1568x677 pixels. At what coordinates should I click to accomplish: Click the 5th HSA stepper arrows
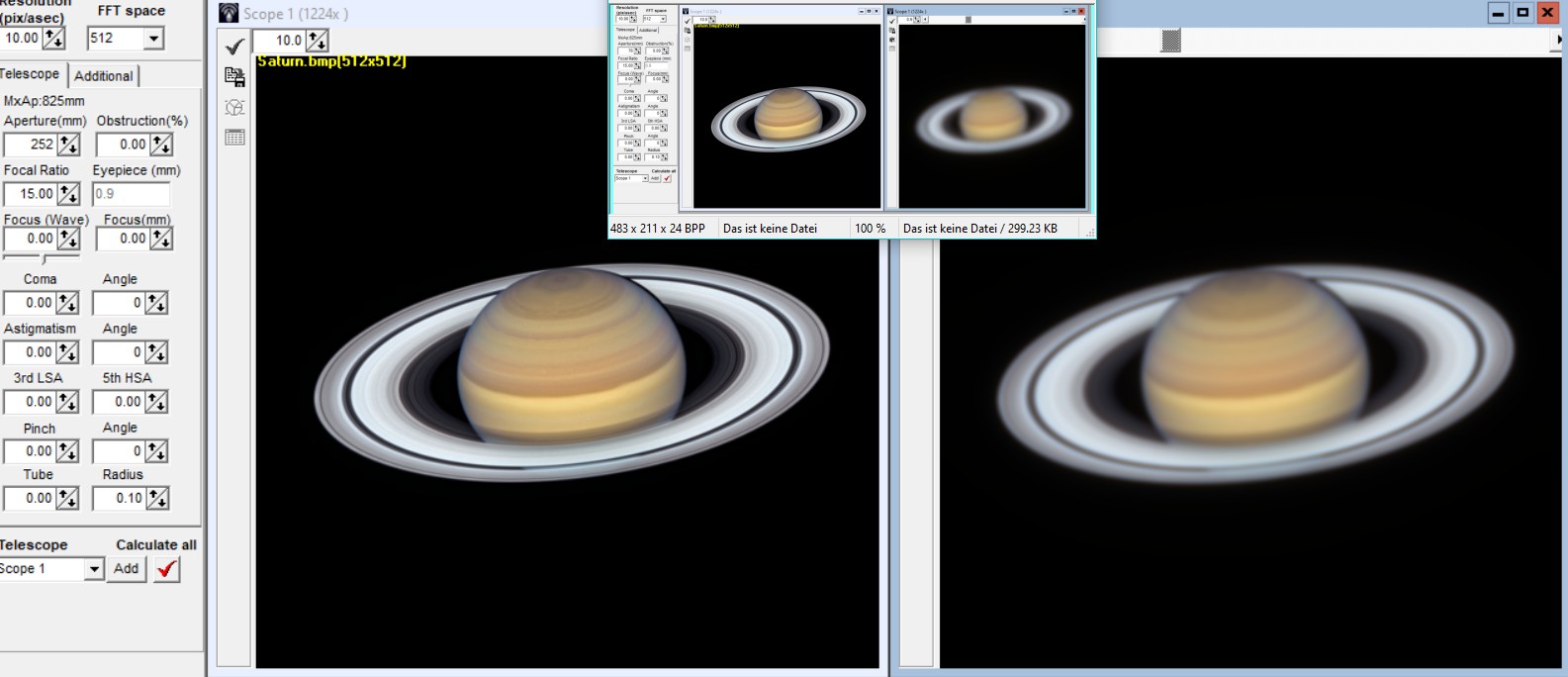pos(156,402)
